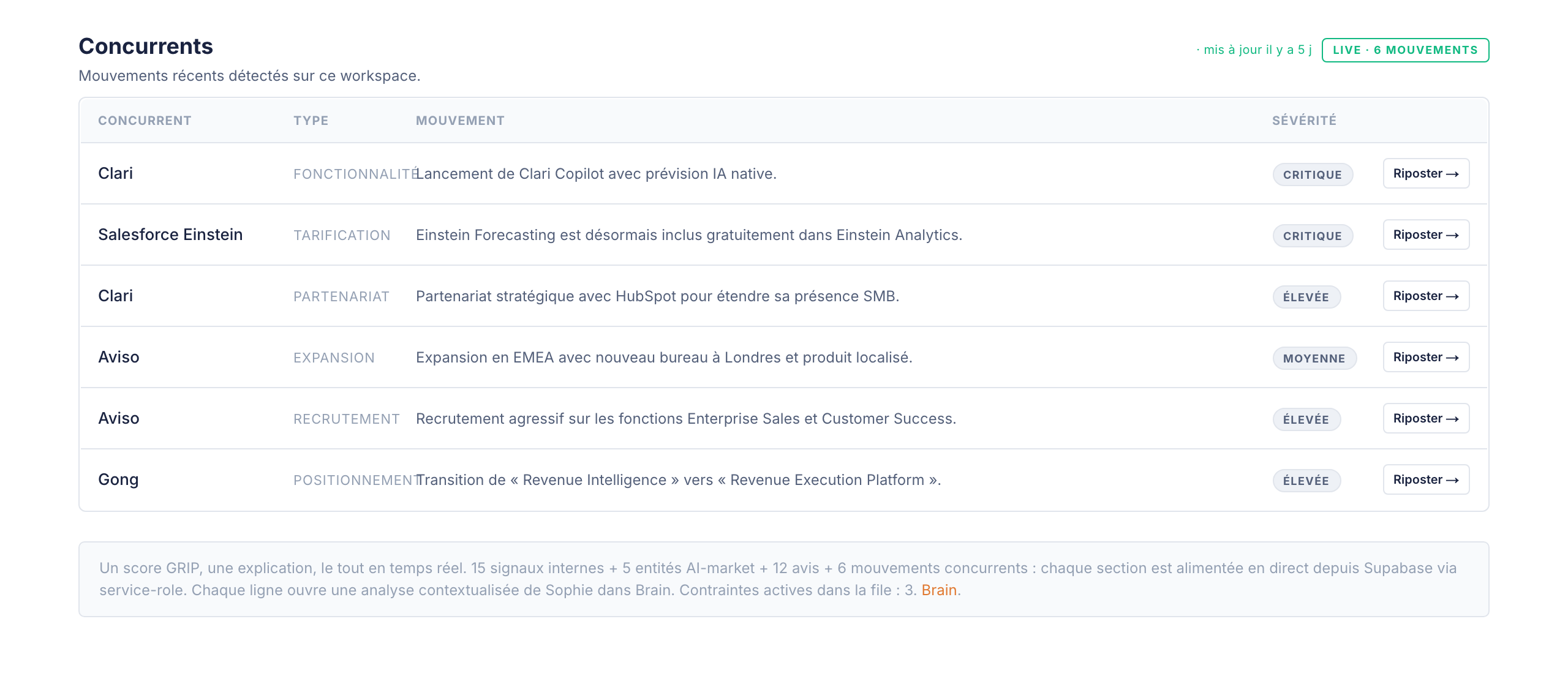The image size is (1568, 676).
Task: Click Riposter for the Gong row
Action: [1426, 479]
